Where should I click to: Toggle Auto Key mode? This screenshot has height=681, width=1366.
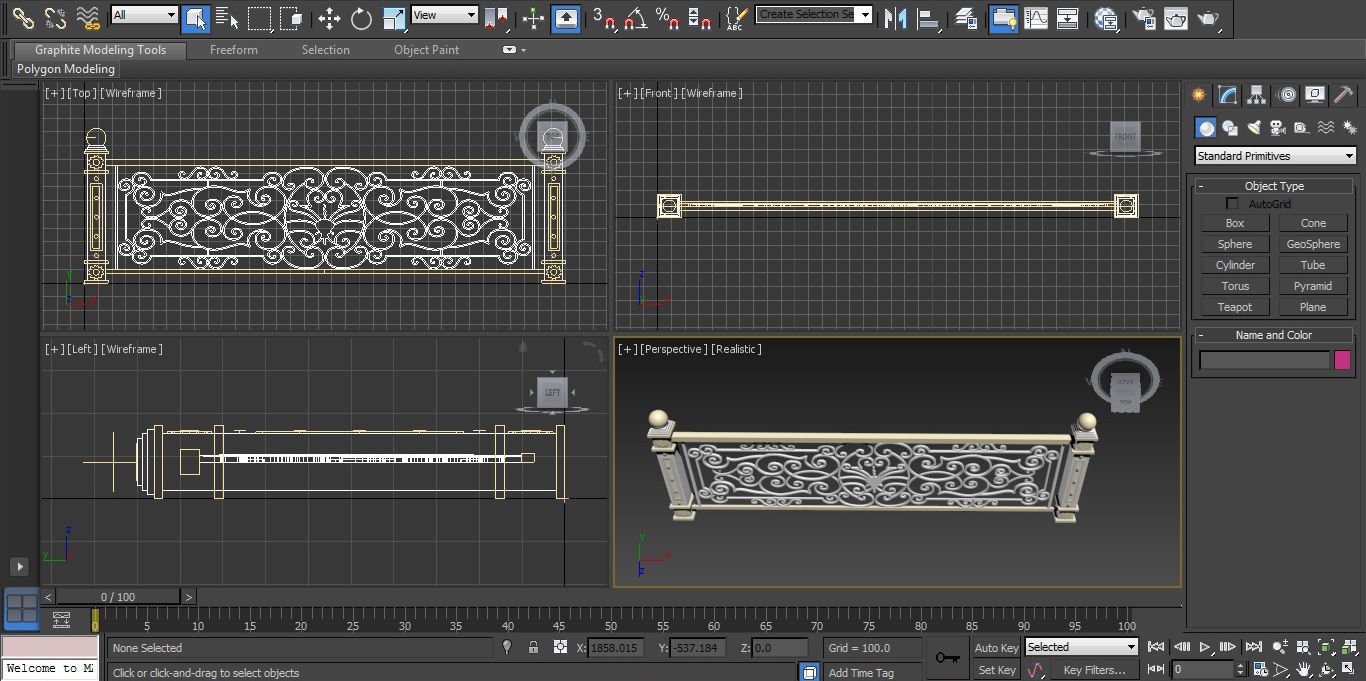[x=996, y=648]
